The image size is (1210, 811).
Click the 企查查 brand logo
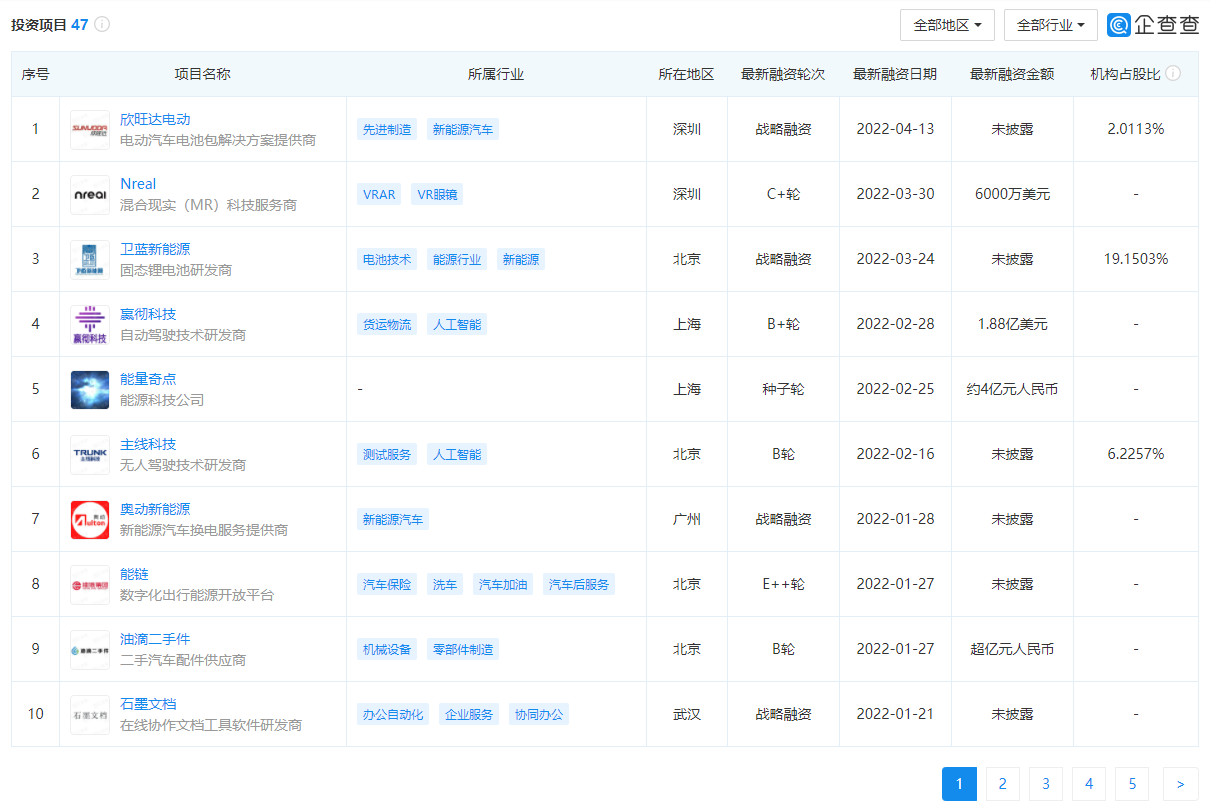click(1153, 25)
